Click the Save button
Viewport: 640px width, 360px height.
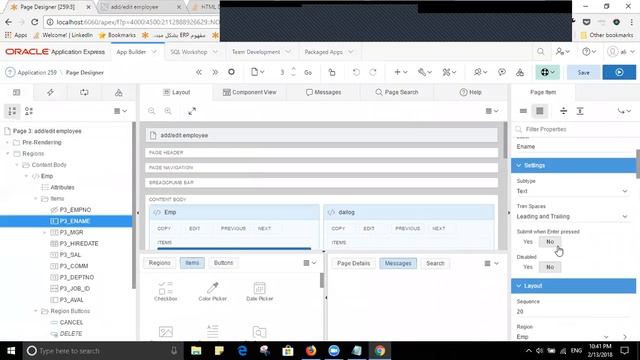coord(583,72)
